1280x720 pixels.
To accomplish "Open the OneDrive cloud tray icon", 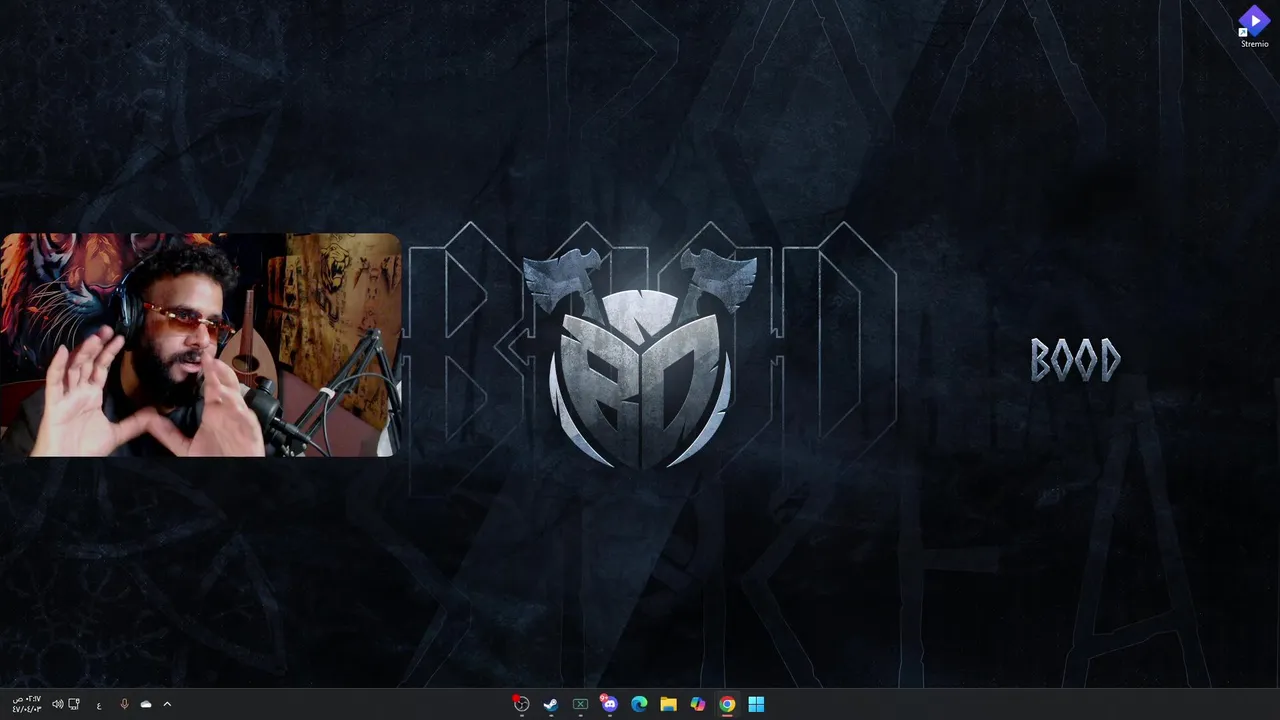I will pyautogui.click(x=146, y=705).
